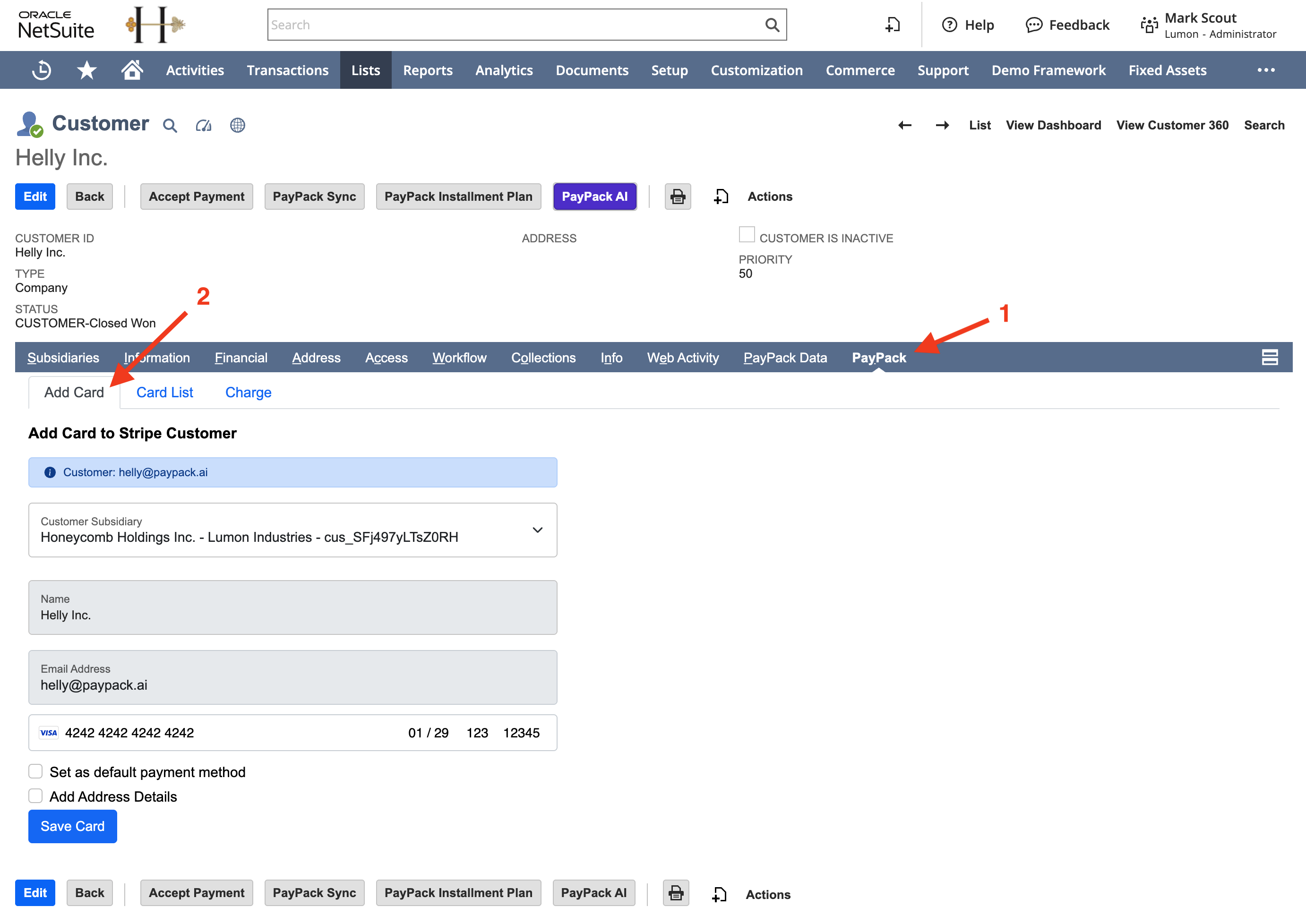1306x924 pixels.
Task: Open the Activities menu
Action: (x=195, y=70)
